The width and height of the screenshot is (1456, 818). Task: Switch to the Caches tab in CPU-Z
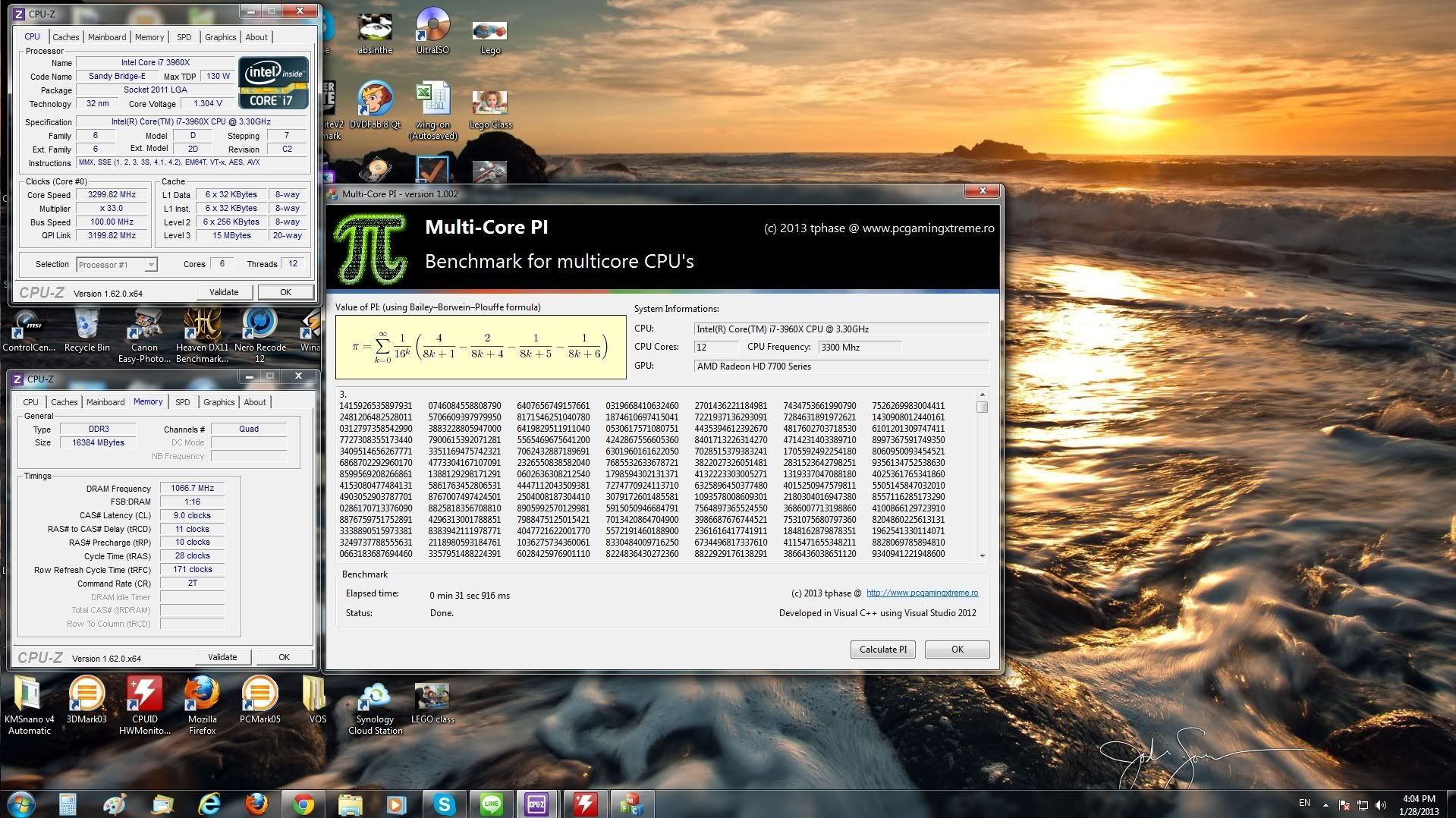pos(65,37)
